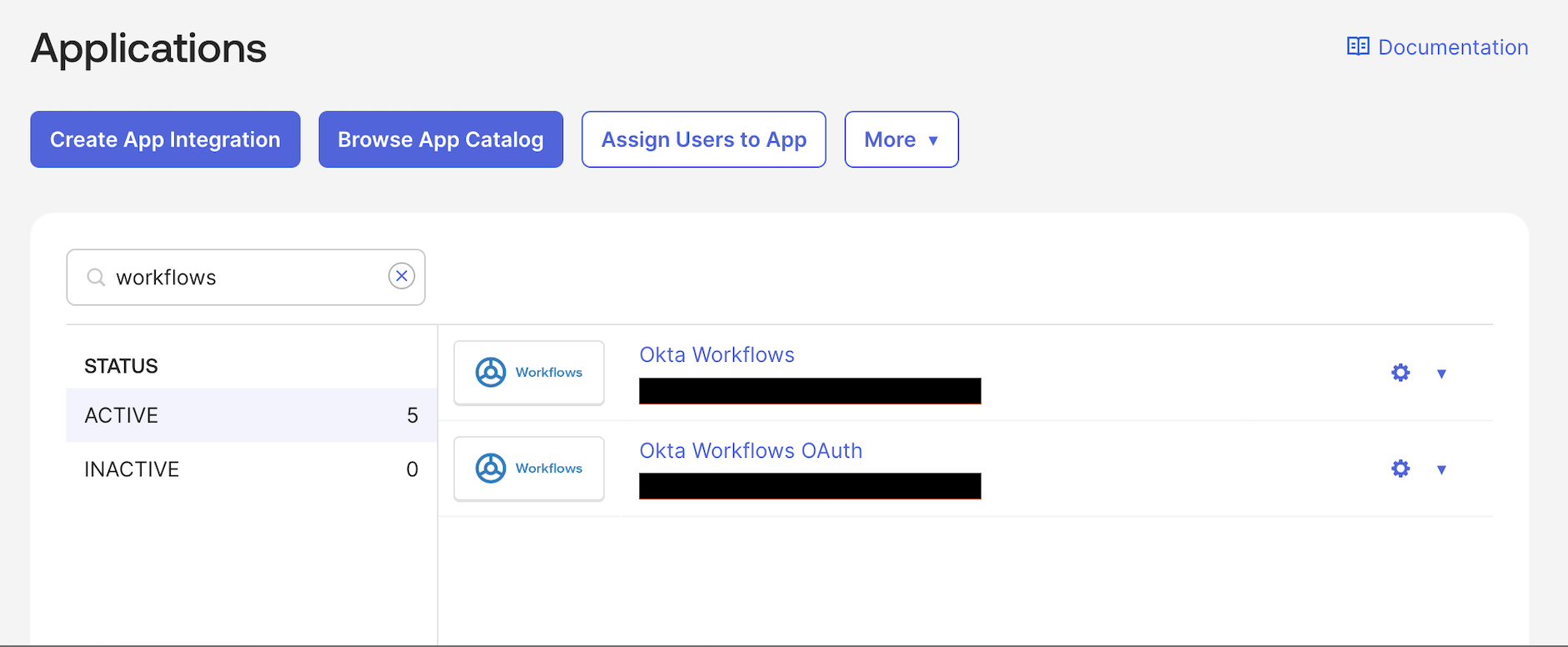Image resolution: width=1568 pixels, height=647 pixels.
Task: Click the Applications page title
Action: (149, 48)
